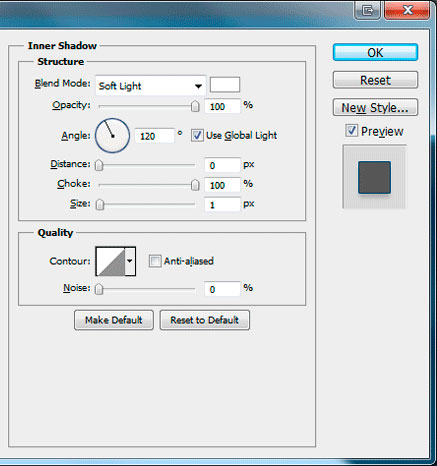Click the Distance slider handle

pyautogui.click(x=99, y=165)
